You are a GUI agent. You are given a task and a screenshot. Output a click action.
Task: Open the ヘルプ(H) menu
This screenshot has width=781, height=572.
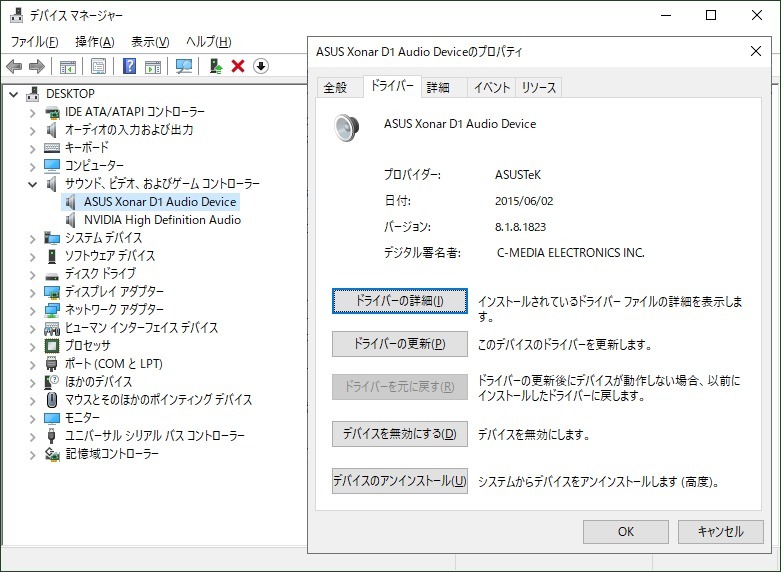(x=209, y=42)
